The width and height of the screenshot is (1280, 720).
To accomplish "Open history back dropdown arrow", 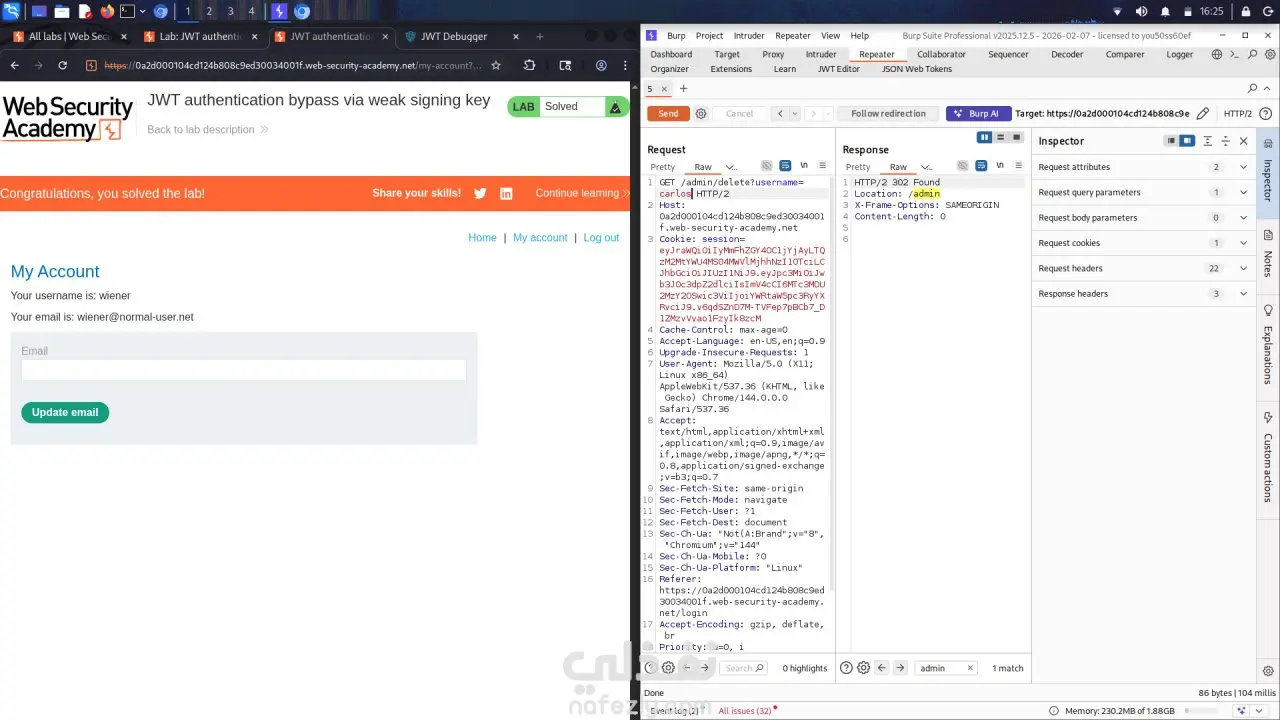I will tap(795, 114).
